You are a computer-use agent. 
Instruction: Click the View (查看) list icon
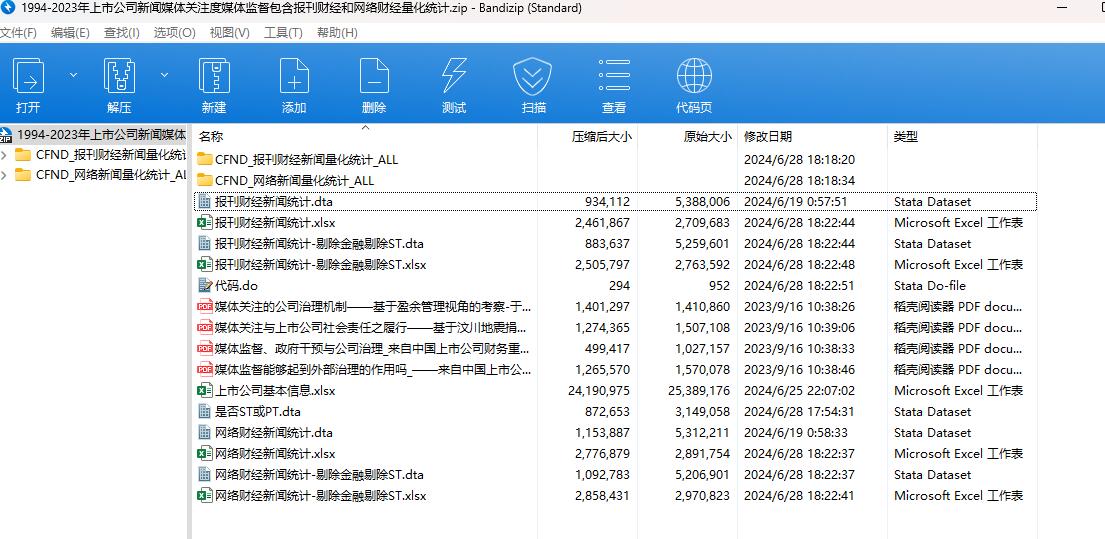(614, 76)
